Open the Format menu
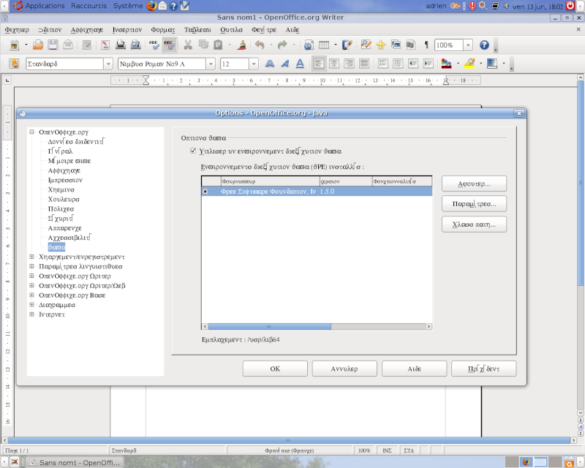585x468 pixels. coord(163,29)
